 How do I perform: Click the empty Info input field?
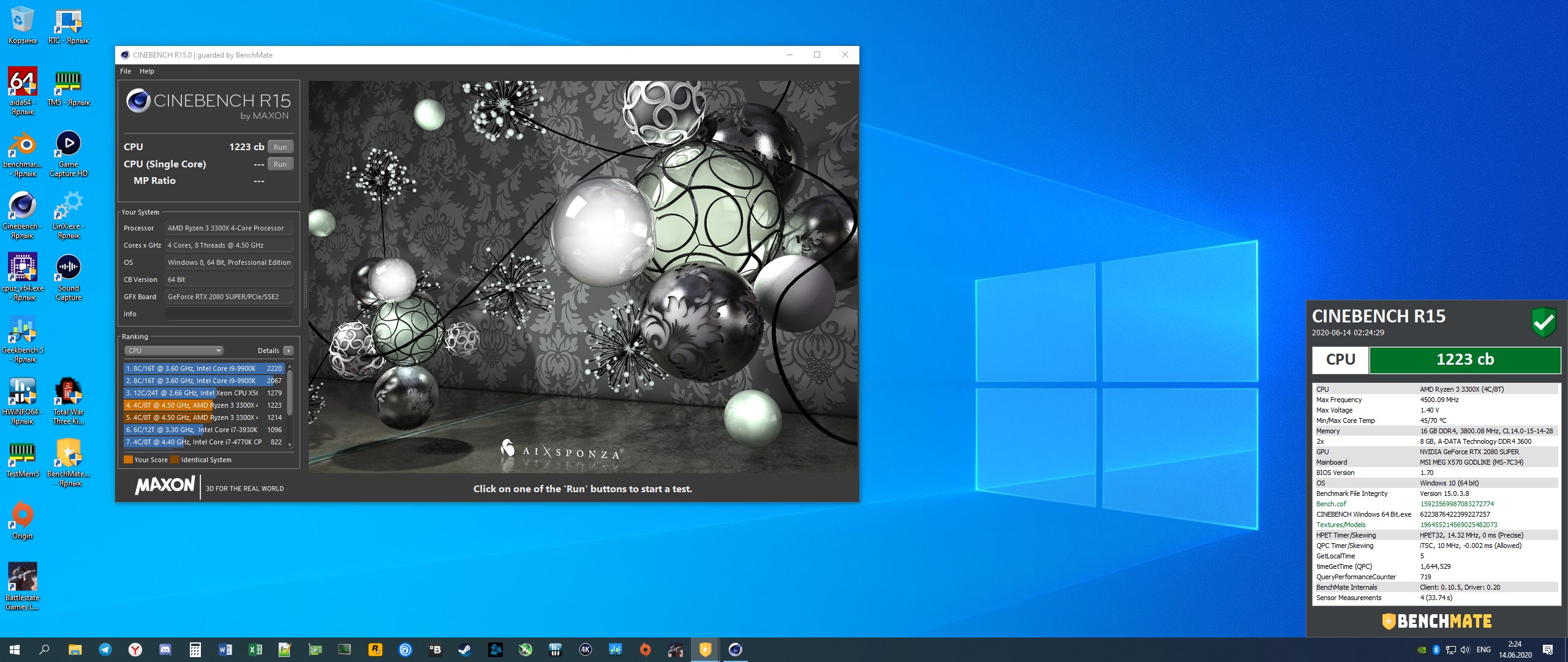pyautogui.click(x=228, y=314)
